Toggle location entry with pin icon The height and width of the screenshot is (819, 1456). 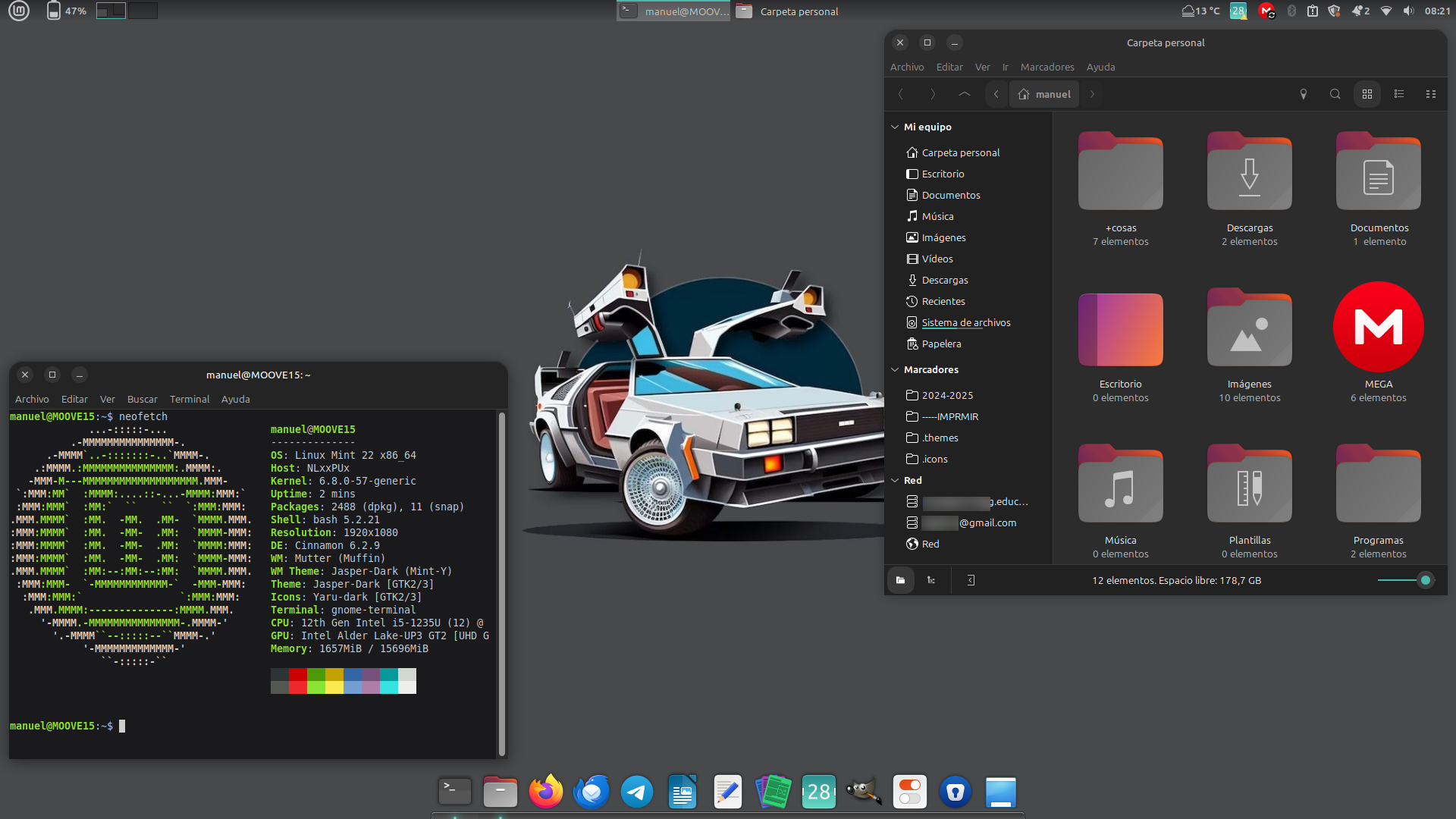(x=1304, y=94)
